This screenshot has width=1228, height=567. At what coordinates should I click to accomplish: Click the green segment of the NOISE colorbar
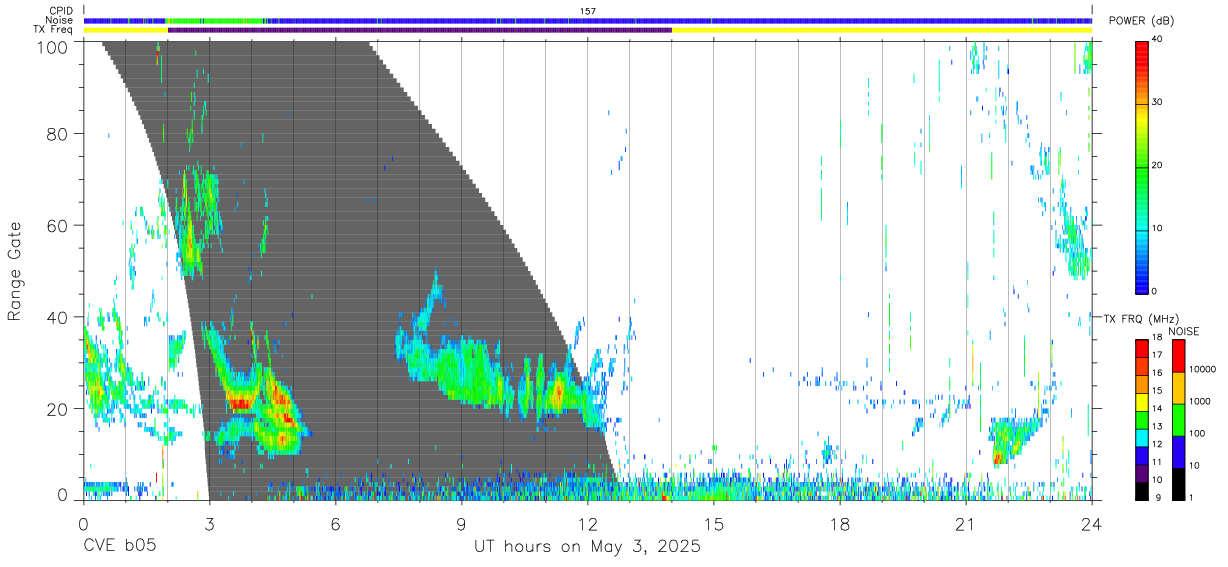[x=1178, y=418]
